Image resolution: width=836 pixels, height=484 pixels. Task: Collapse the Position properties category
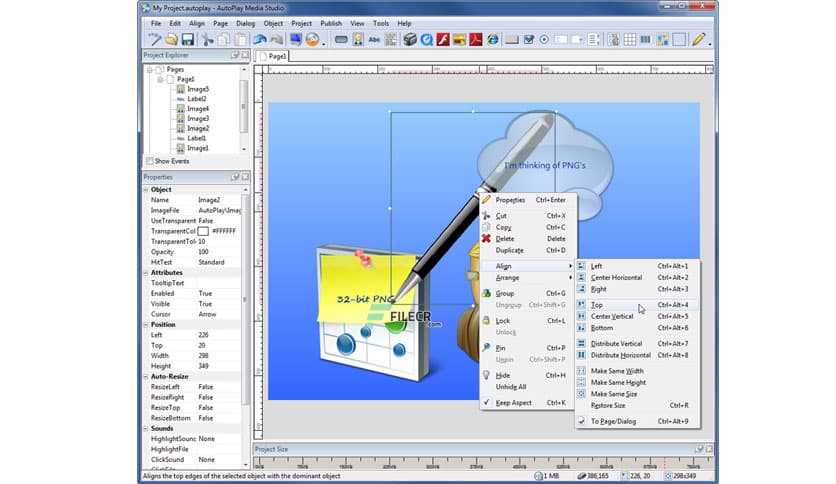[x=146, y=324]
